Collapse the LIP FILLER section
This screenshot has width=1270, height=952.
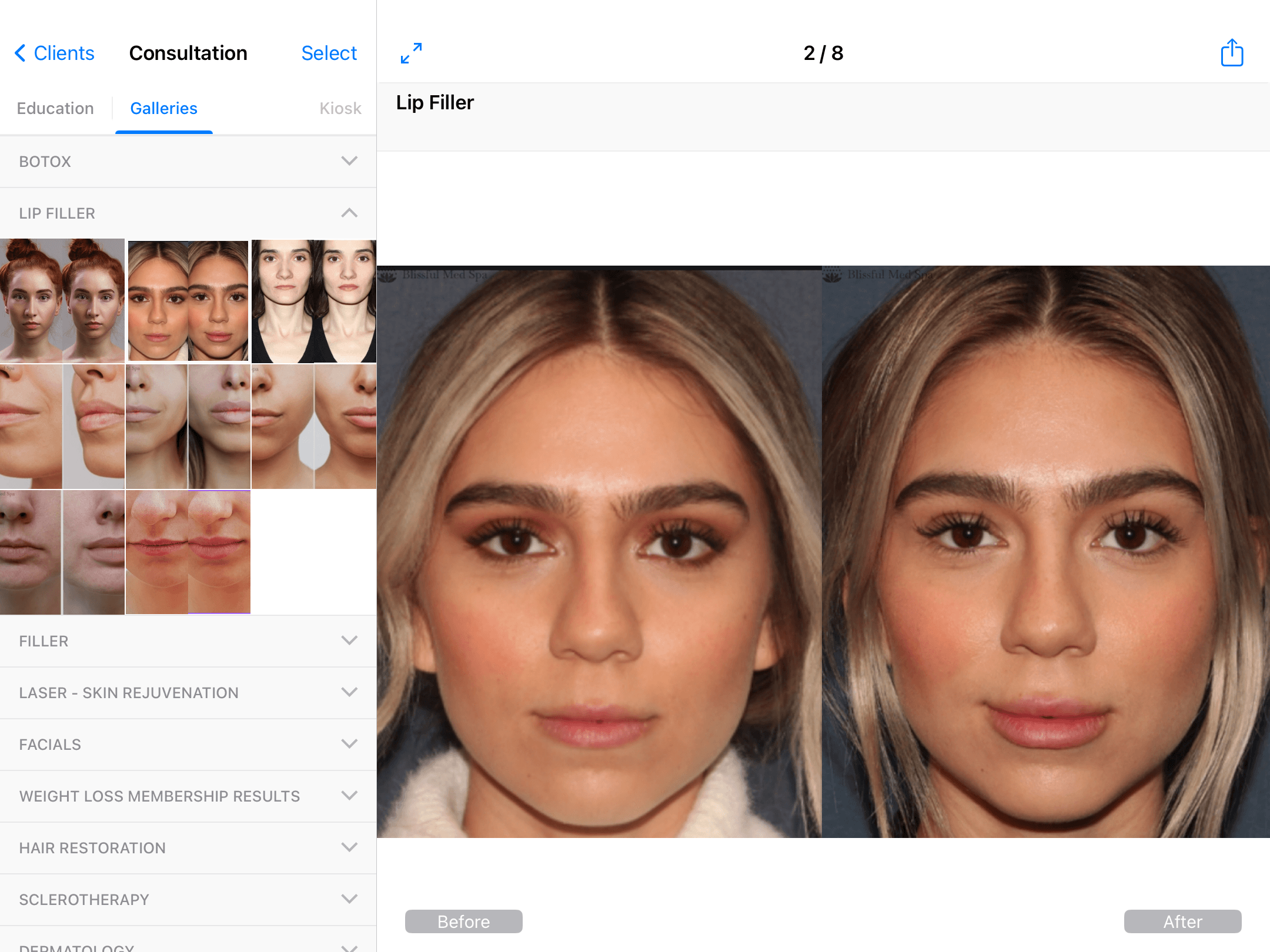349,213
